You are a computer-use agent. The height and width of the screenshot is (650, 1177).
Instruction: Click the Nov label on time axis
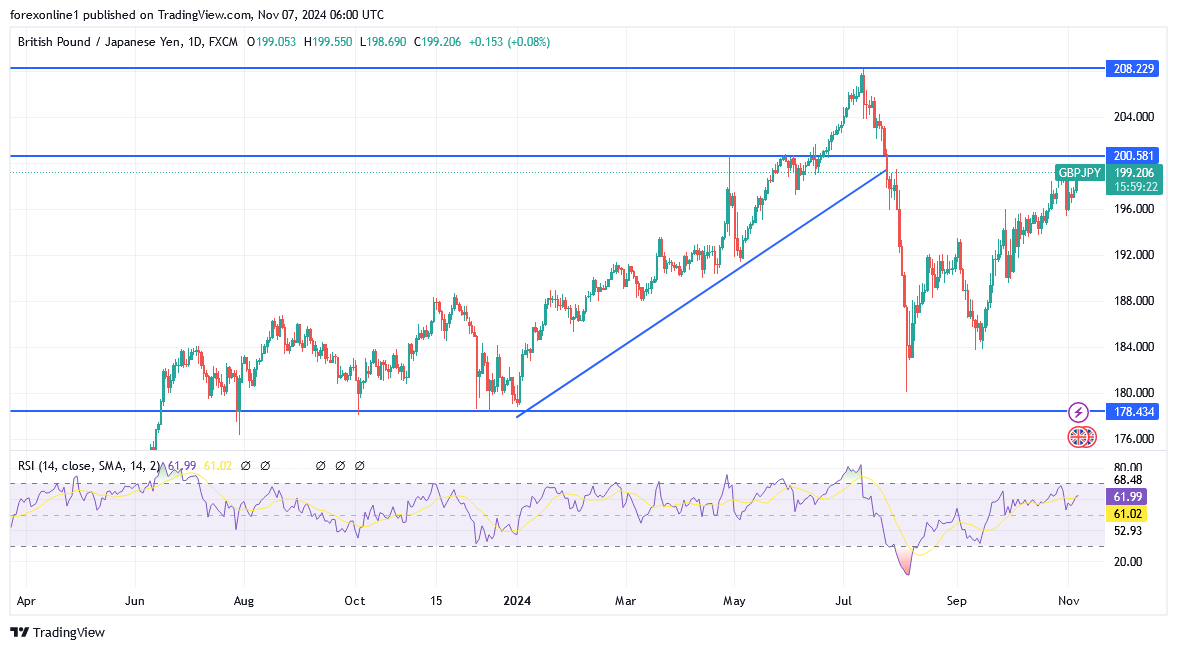point(1069,601)
